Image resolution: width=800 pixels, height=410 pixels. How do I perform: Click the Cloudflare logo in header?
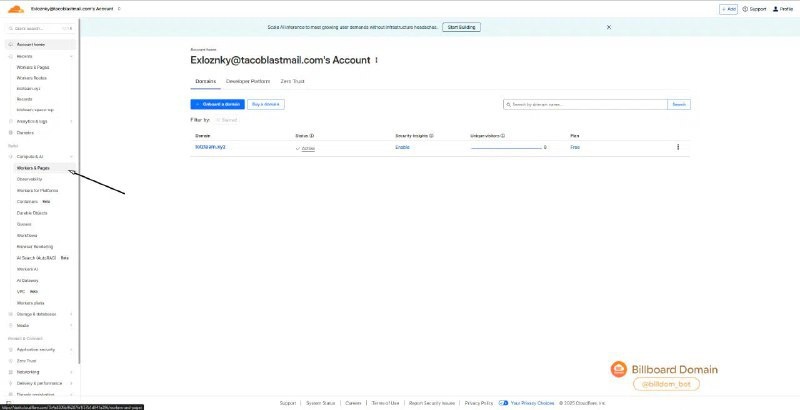pyautogui.click(x=16, y=9)
